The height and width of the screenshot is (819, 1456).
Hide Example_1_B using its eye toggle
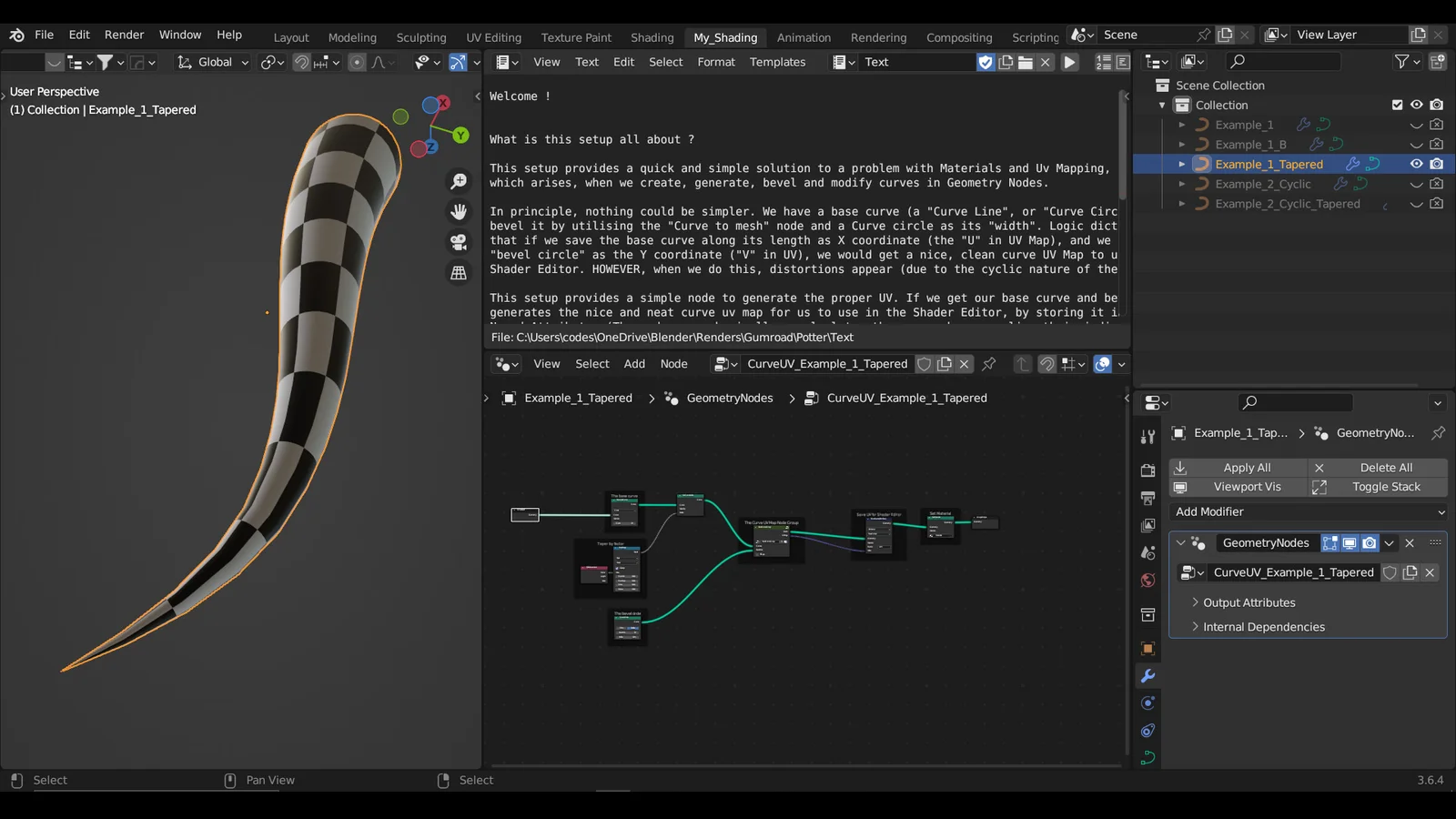pos(1416,144)
